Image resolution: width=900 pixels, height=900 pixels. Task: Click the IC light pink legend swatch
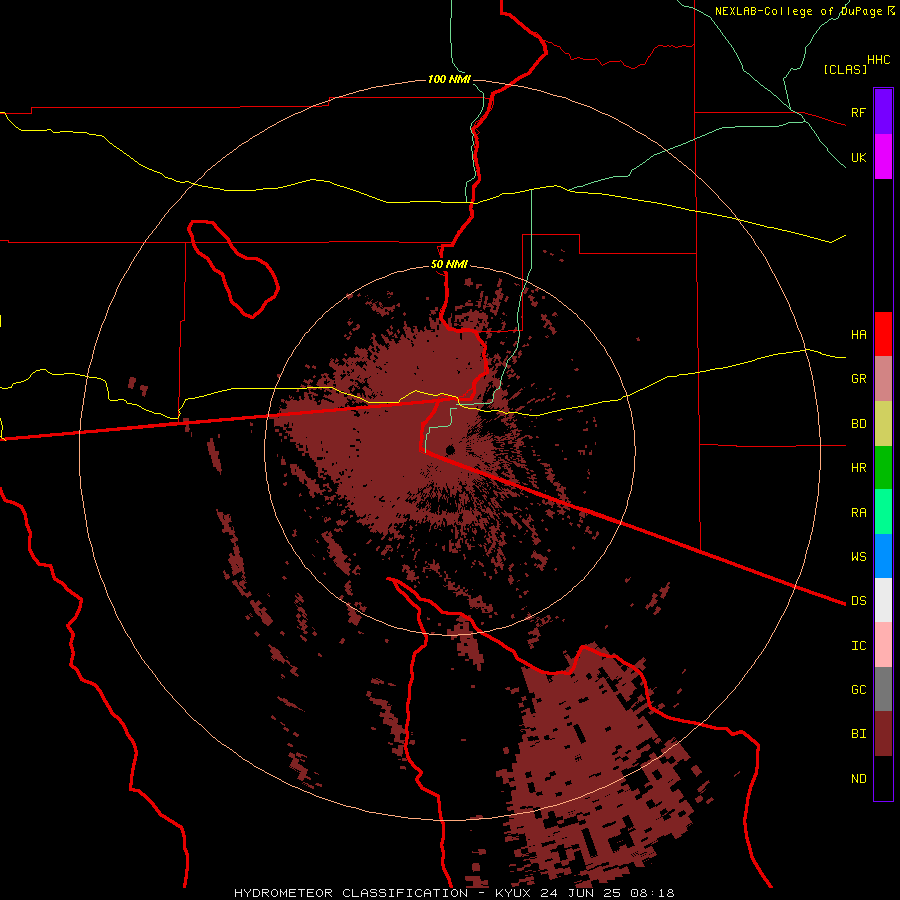(883, 645)
